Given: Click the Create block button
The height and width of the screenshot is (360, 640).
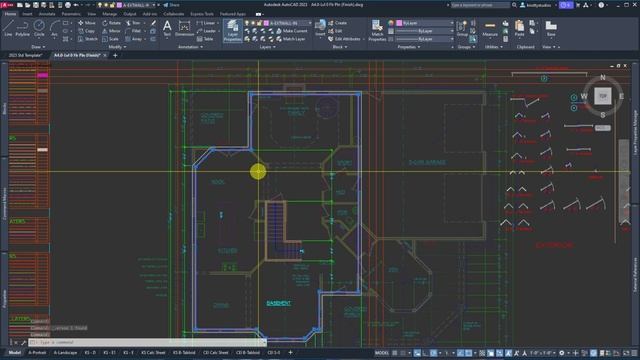Looking at the screenshot, I should point(338,23).
